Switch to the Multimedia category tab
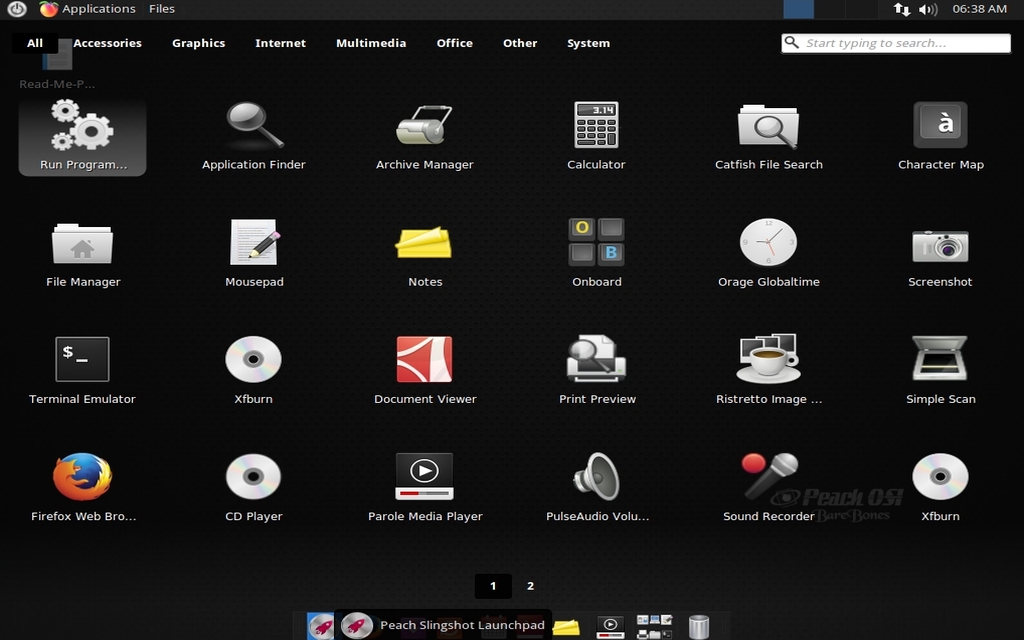This screenshot has height=640, width=1024. pyautogui.click(x=371, y=43)
